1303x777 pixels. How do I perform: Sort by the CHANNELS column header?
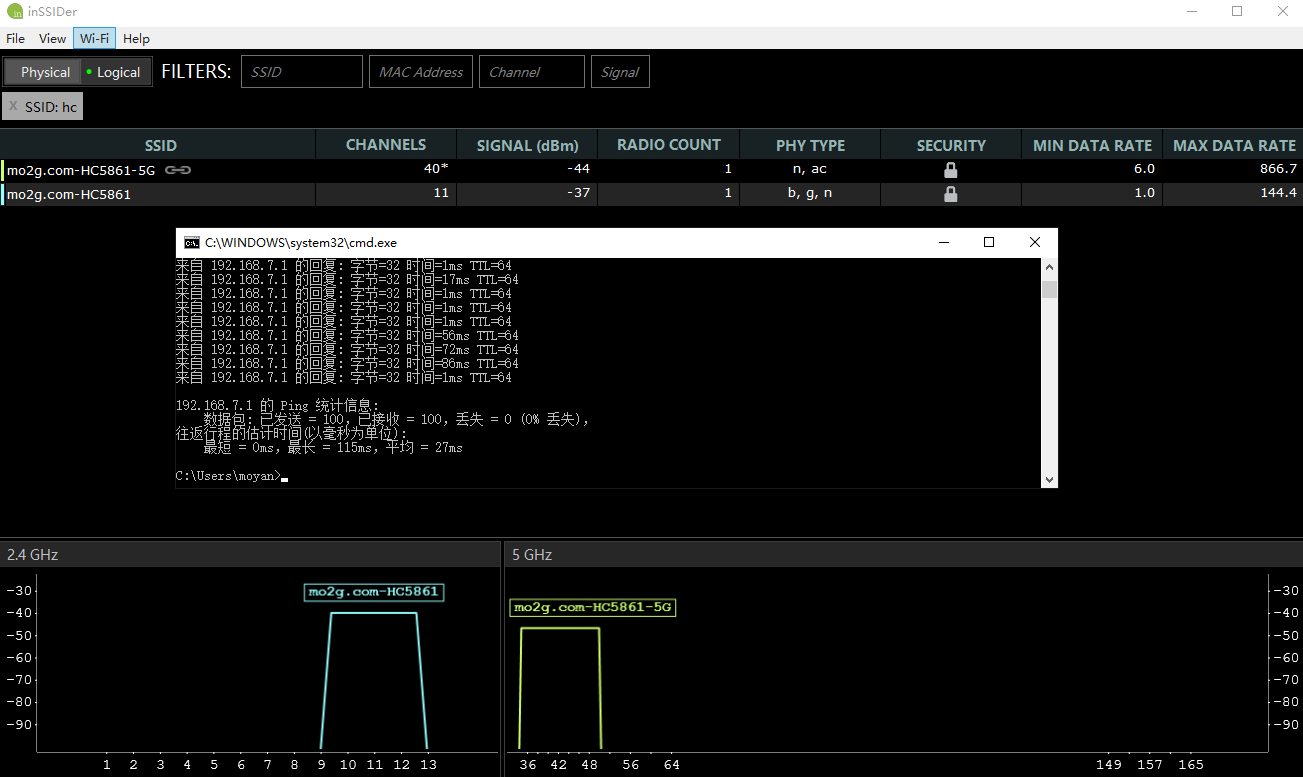pyautogui.click(x=386, y=145)
